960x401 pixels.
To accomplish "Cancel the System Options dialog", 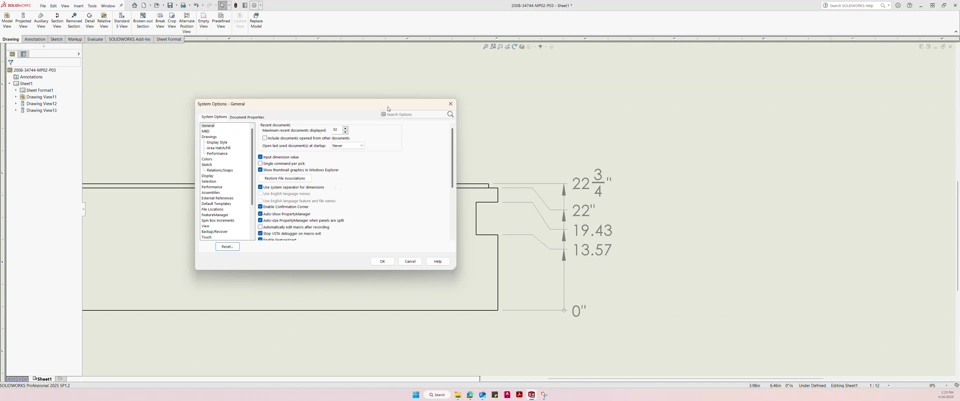I will [x=410, y=261].
